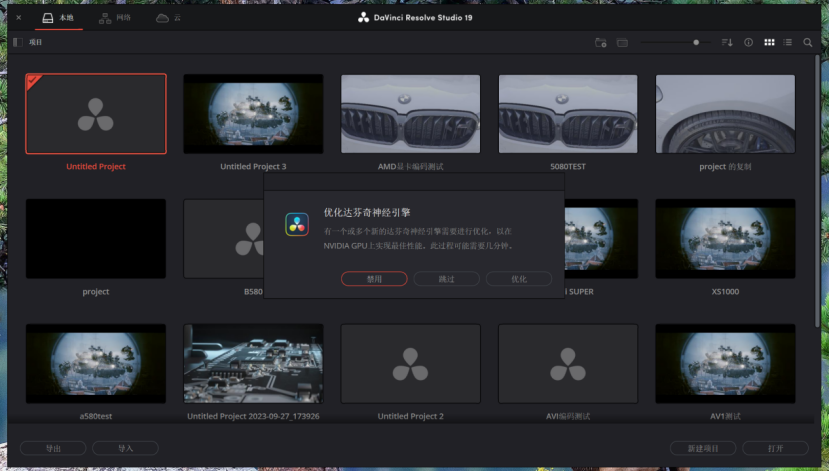Select Untitled Project 2023-09-27_173926 thumbnail

(x=253, y=364)
